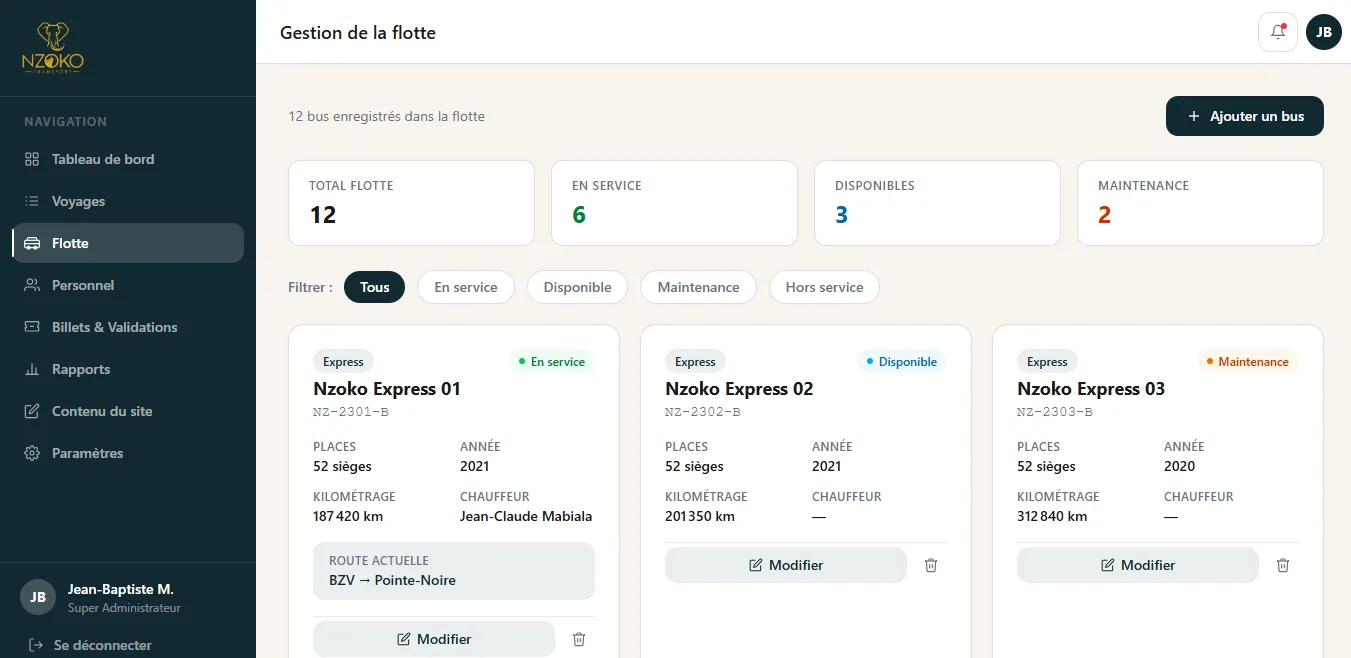Select the Tous filter
The height and width of the screenshot is (658, 1351).
tap(375, 287)
